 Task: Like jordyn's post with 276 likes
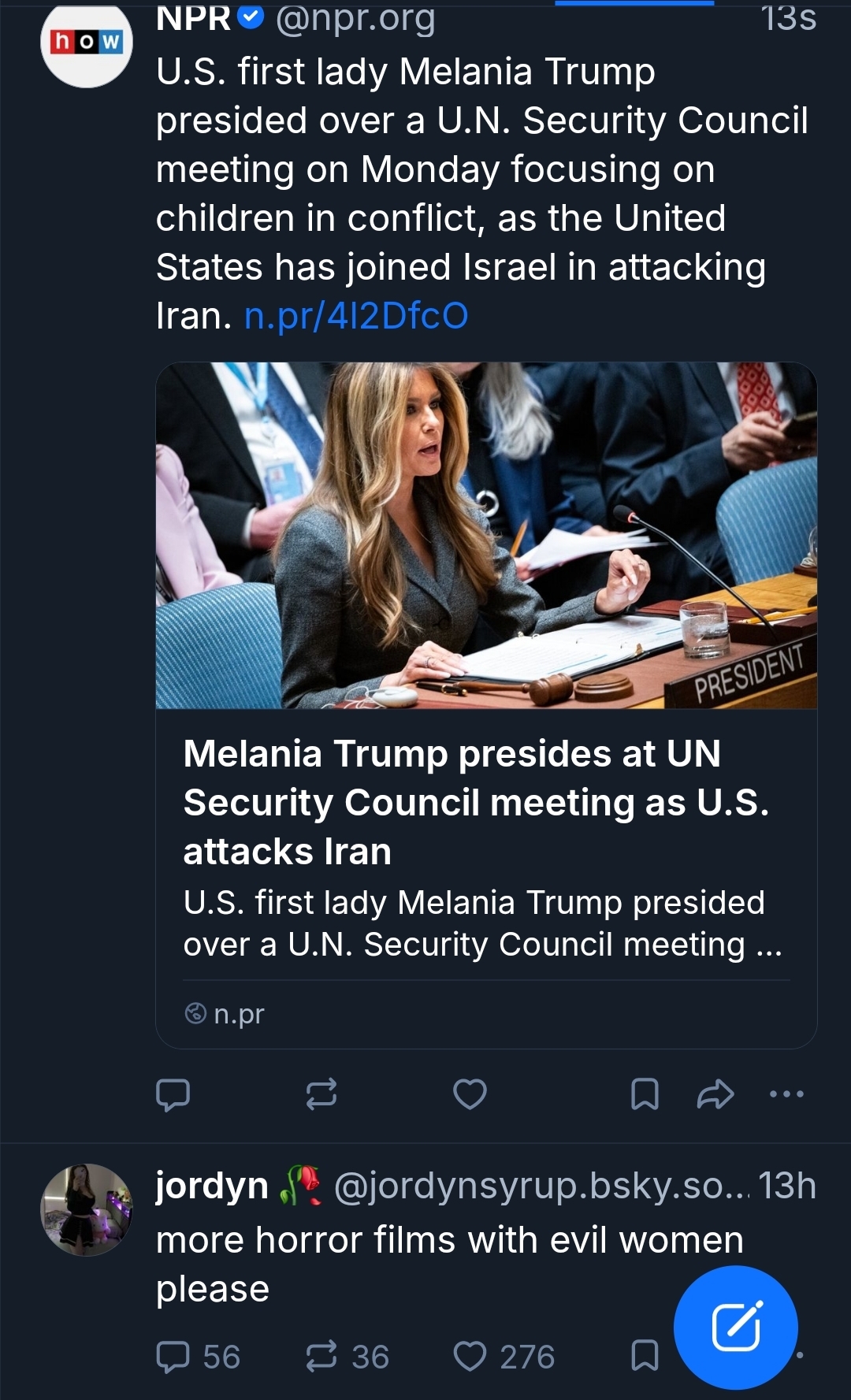470,1356
